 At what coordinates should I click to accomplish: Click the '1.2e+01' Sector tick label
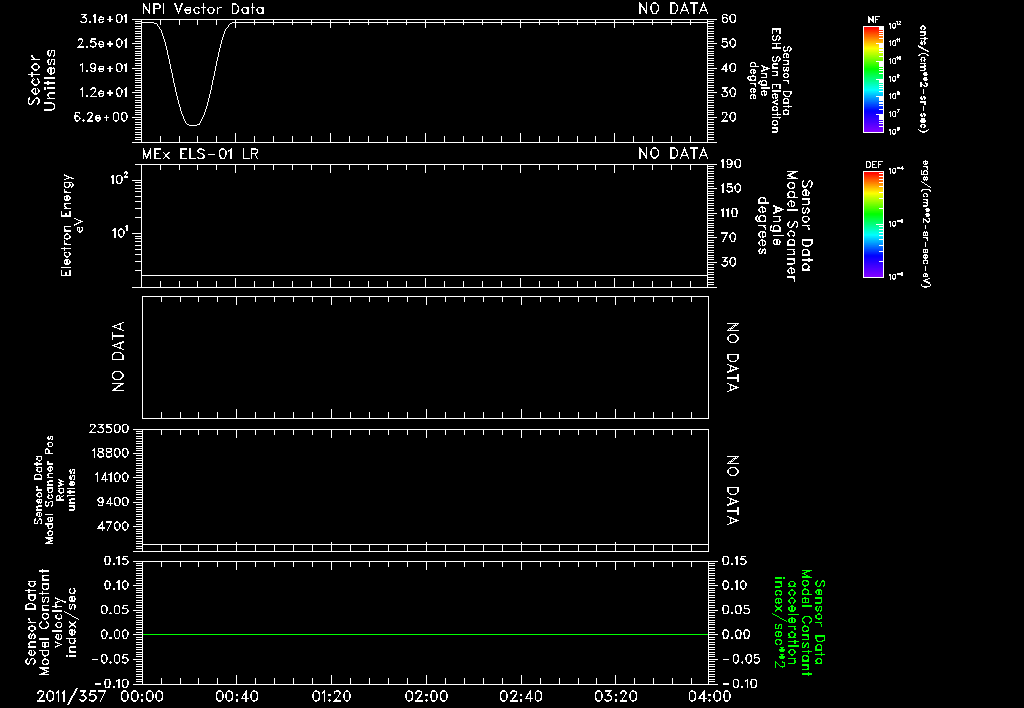tap(104, 93)
